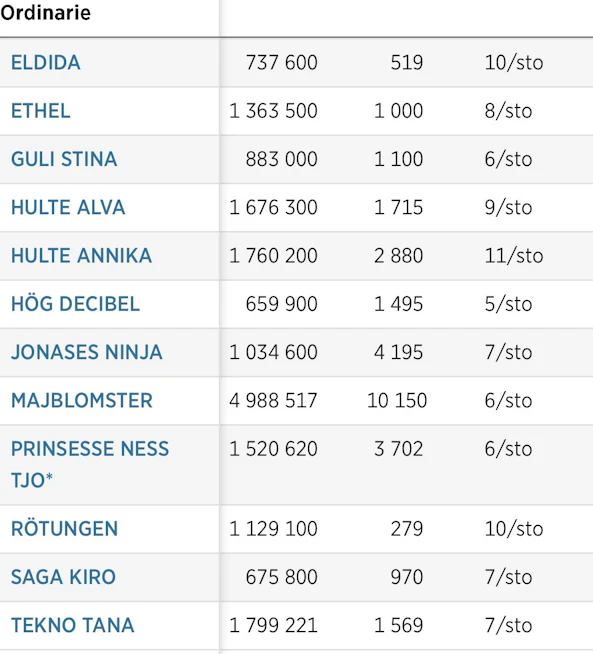This screenshot has height=654, width=593.
Task: Click MAJBLOMSTER earnings value 4 988 517
Action: click(x=273, y=401)
